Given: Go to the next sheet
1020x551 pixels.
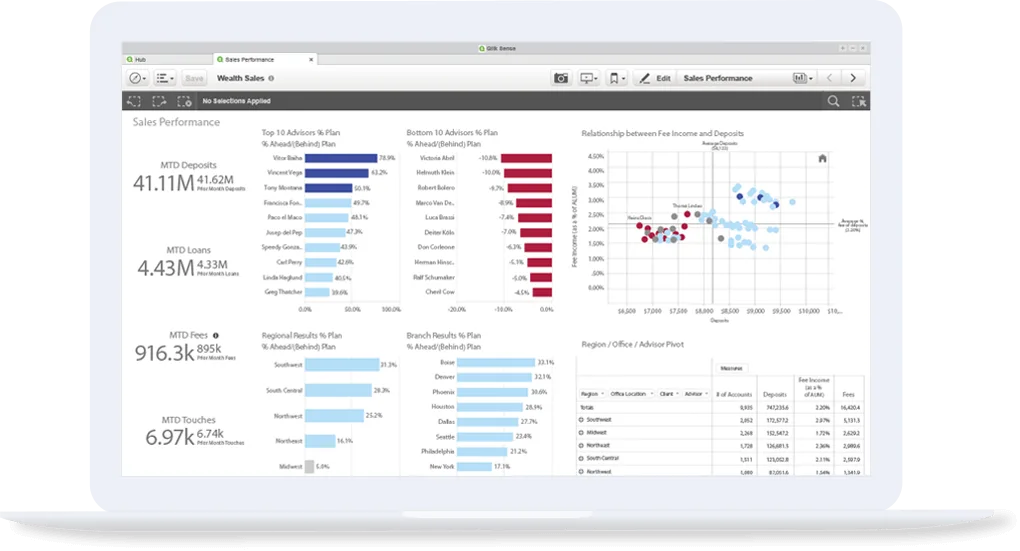Looking at the screenshot, I should tap(853, 78).
